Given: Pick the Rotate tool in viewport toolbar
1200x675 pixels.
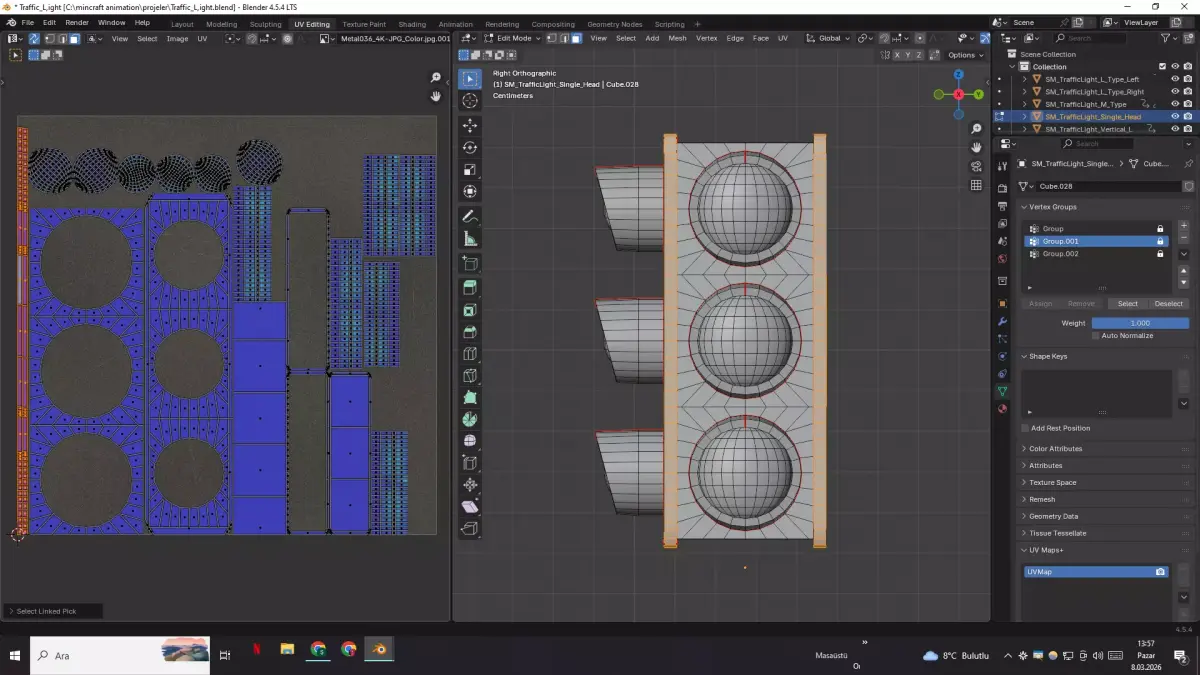Looking at the screenshot, I should coord(470,147).
